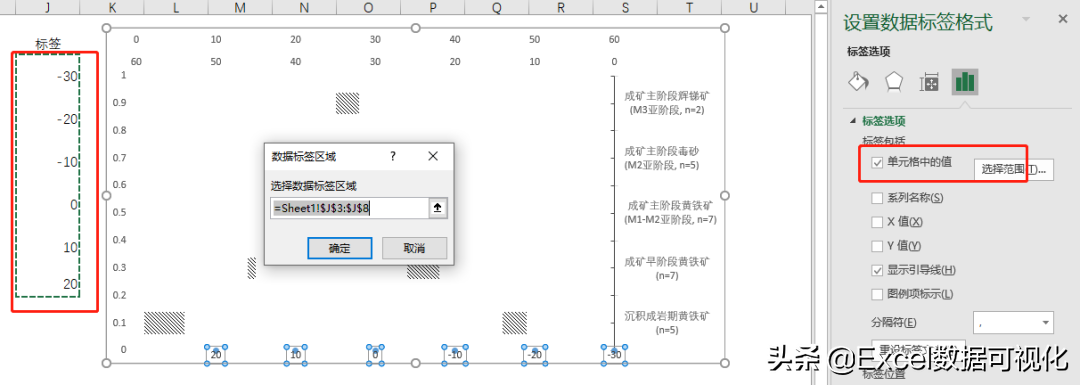This screenshot has height=385, width=1080.
Task: Click the collapse dialog range picker icon
Action: (437, 208)
